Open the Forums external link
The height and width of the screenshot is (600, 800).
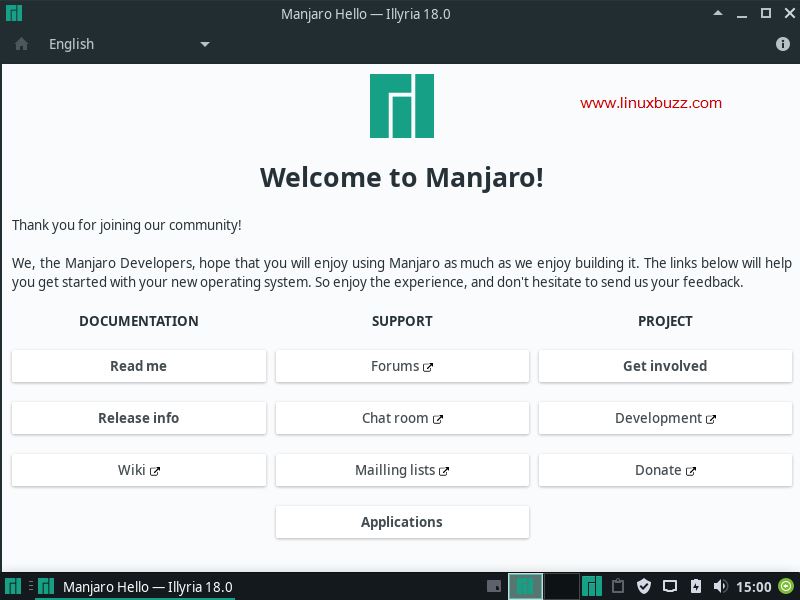(x=402, y=366)
